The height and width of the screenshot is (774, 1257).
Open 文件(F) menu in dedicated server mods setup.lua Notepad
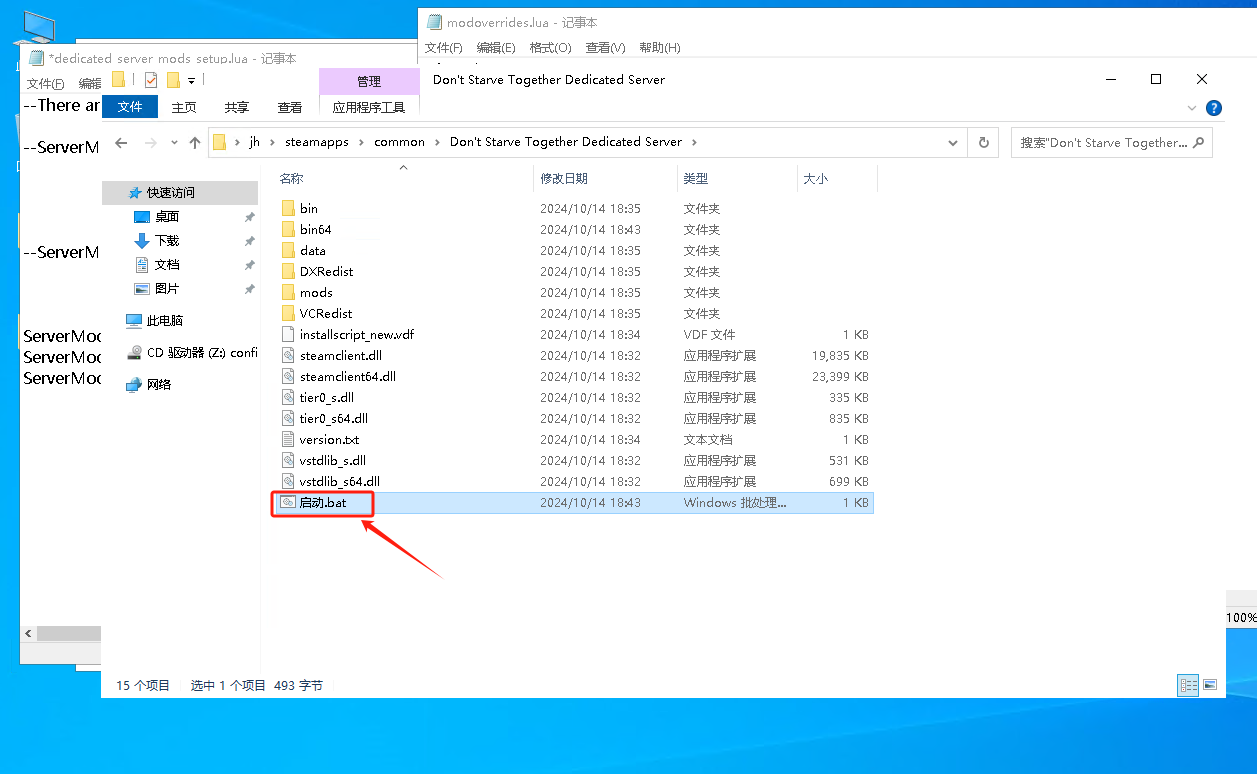coord(45,84)
